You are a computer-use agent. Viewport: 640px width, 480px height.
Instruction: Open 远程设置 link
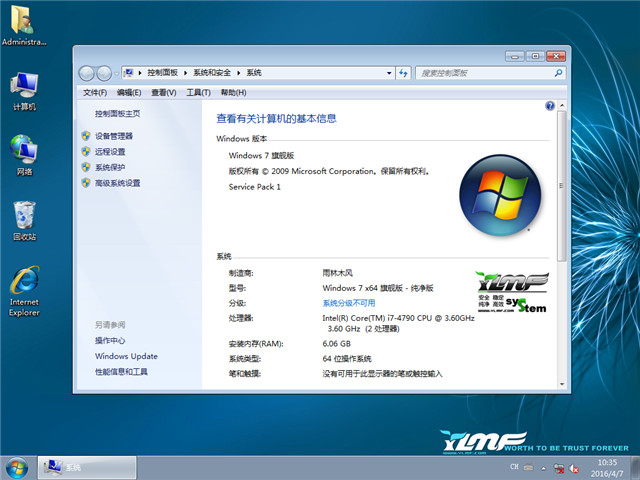[x=110, y=152]
